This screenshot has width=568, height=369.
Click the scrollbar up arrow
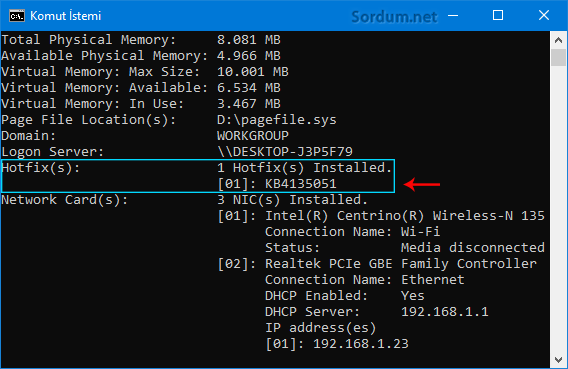[x=558, y=40]
